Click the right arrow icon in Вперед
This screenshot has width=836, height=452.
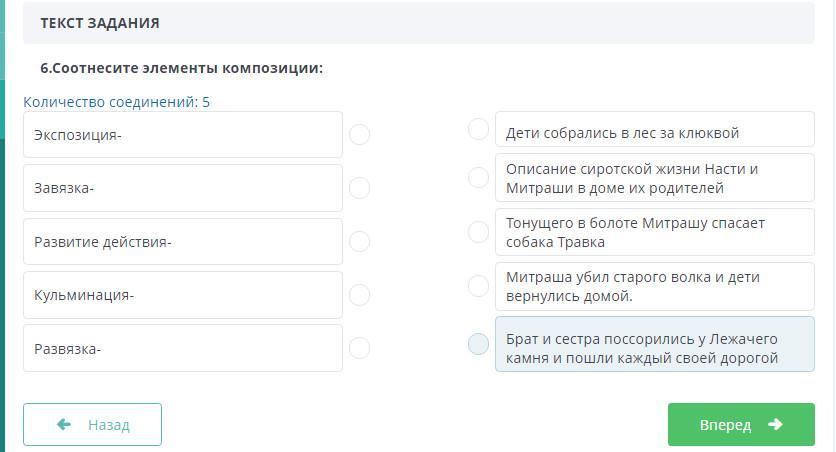[x=775, y=424]
